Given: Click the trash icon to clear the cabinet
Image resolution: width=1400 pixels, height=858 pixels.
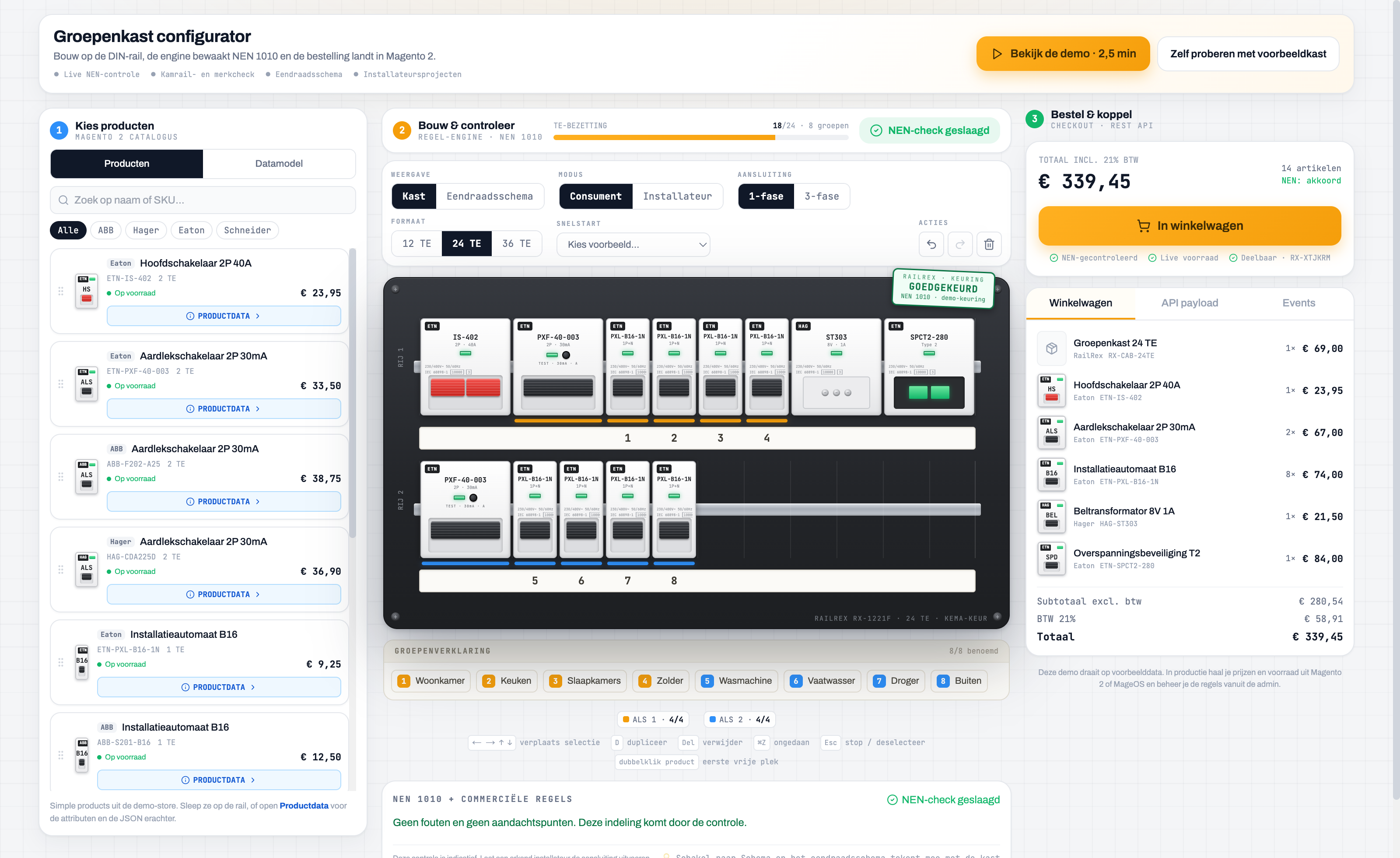Looking at the screenshot, I should point(989,244).
